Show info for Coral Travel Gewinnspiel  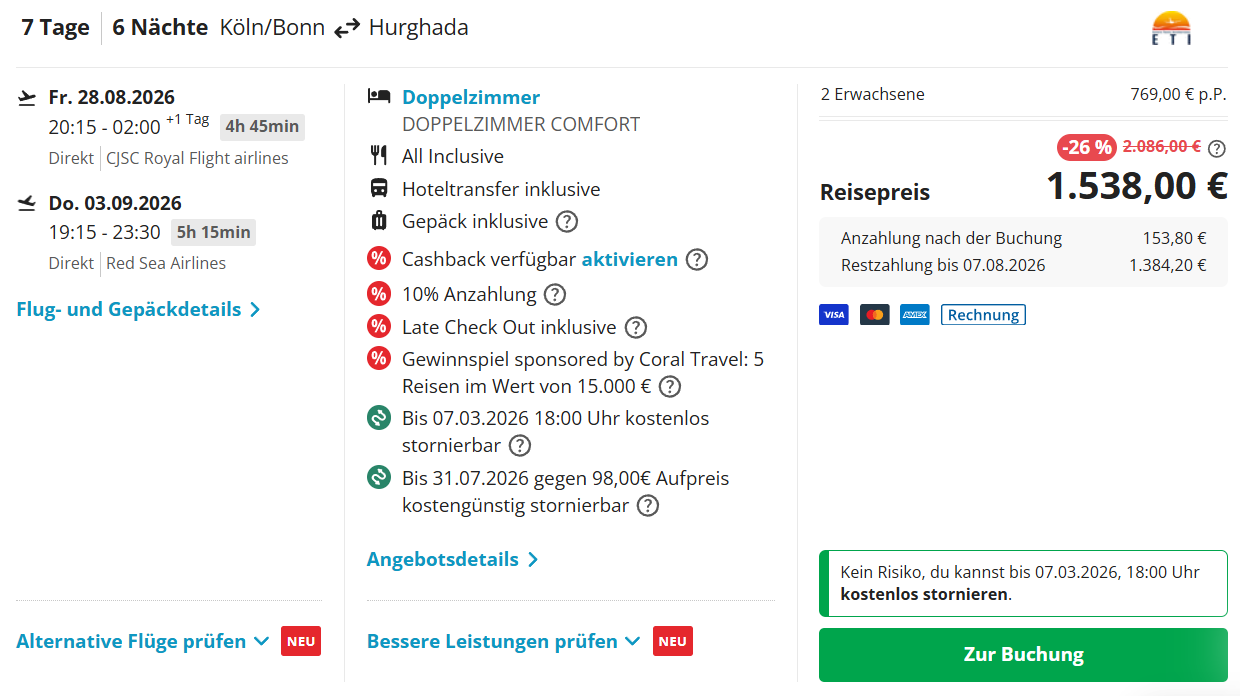tap(670, 387)
